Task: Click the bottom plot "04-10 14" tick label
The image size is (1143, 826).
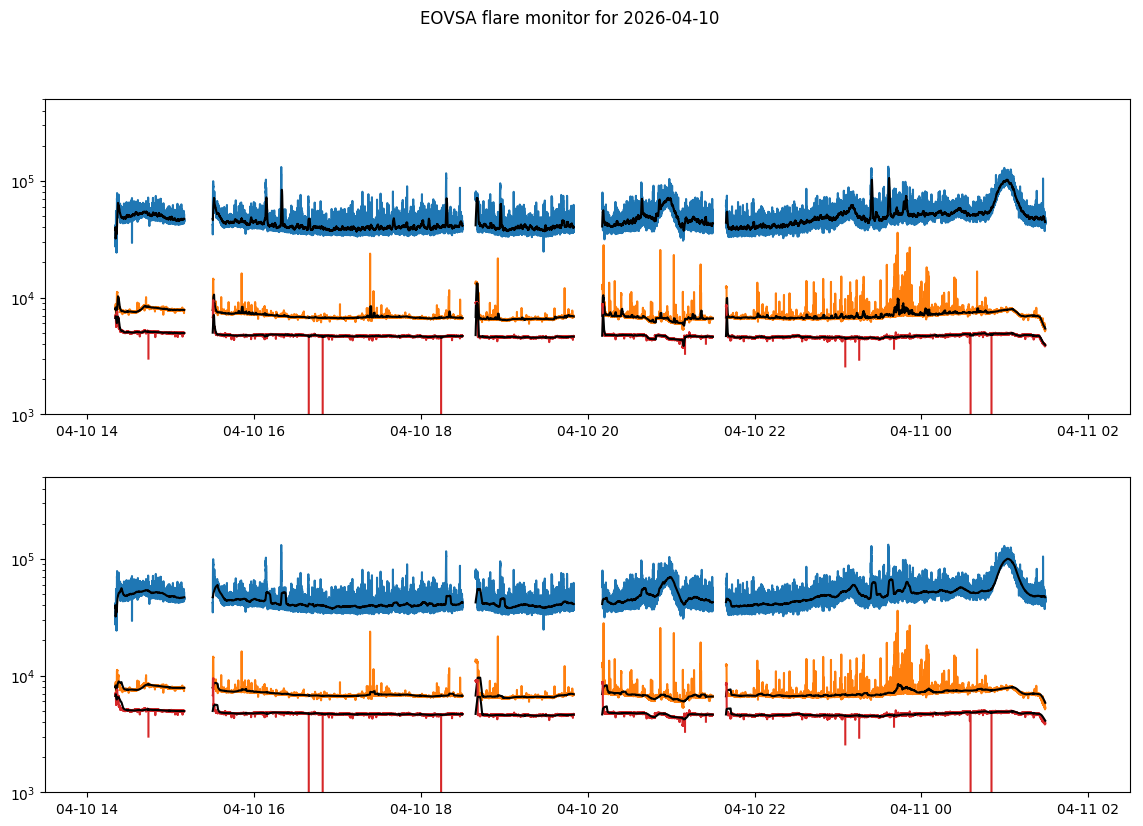Action: point(87,809)
